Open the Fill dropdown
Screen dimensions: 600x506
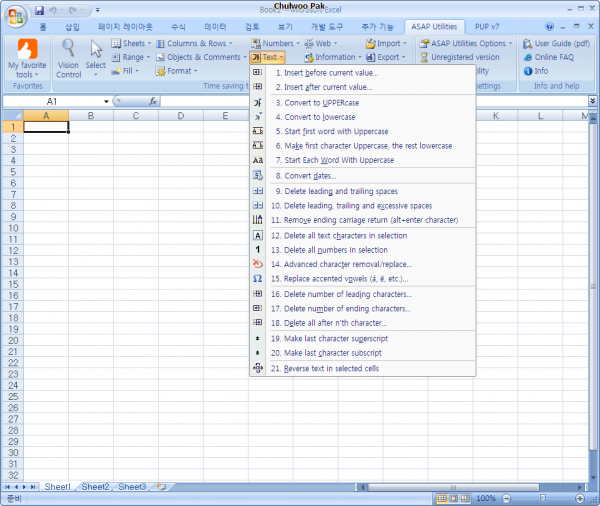pyautogui.click(x=125, y=71)
